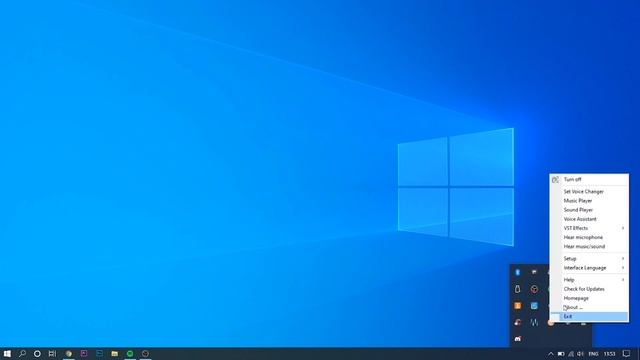Viewport: 640px width, 360px height.
Task: Click the red and white tray overflow icon
Action: point(518,322)
